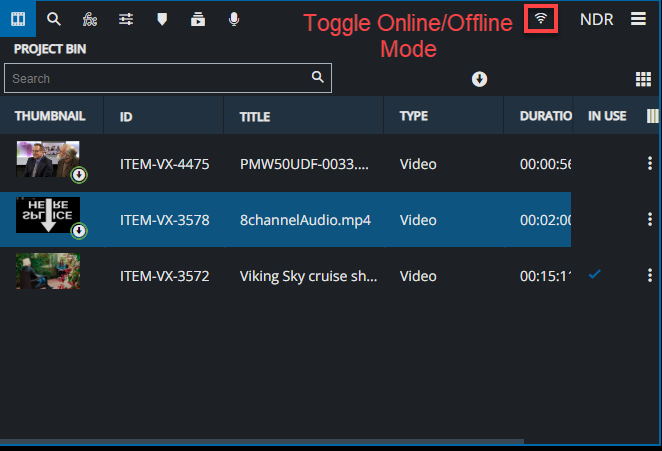The height and width of the screenshot is (451, 662).
Task: Open the voice-over microphone panel
Action: pyautogui.click(x=234, y=18)
